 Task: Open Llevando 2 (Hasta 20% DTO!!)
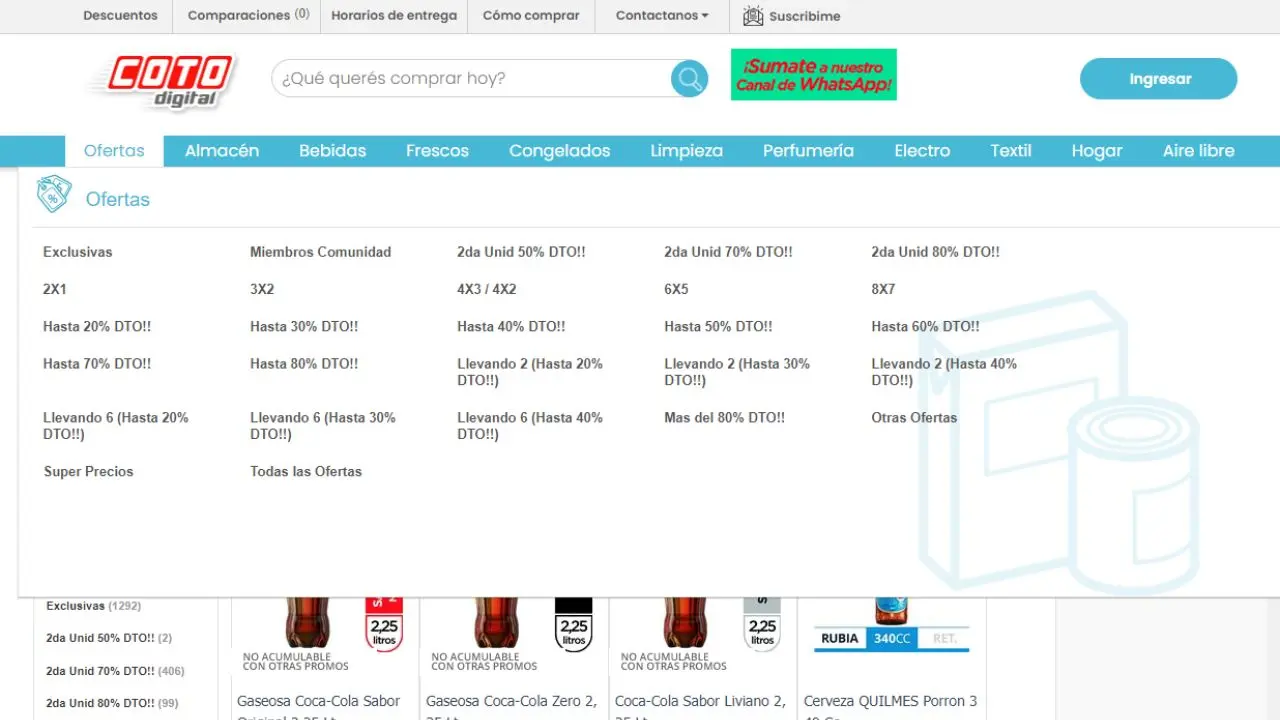pos(530,372)
